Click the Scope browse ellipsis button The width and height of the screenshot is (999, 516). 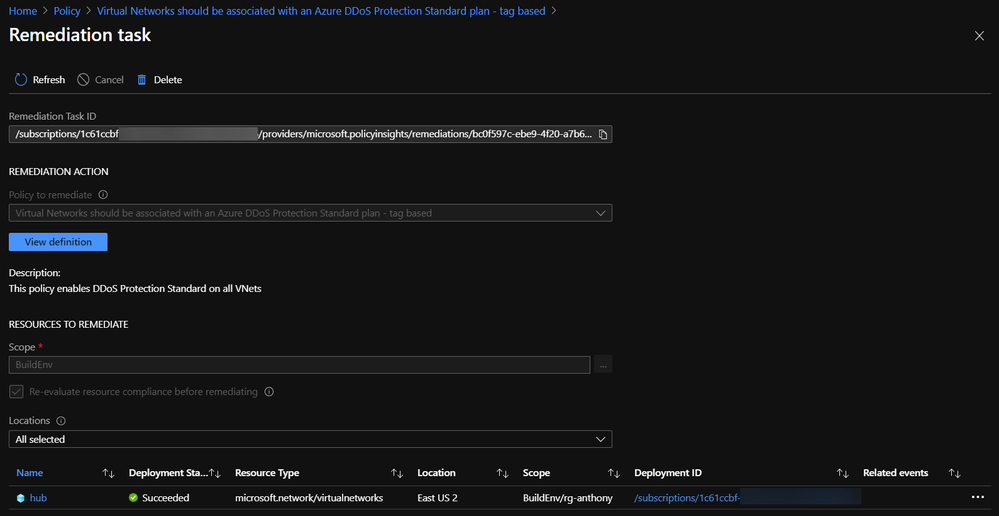pos(603,365)
